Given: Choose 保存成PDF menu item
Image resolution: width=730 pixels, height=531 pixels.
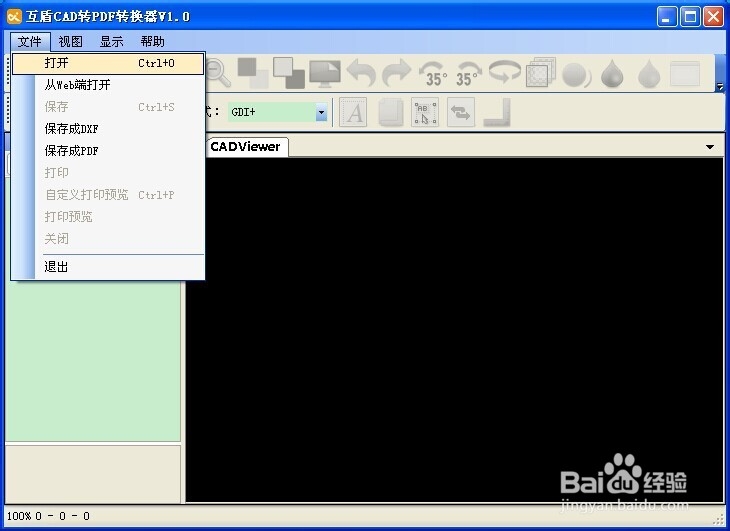Looking at the screenshot, I should (108, 151).
